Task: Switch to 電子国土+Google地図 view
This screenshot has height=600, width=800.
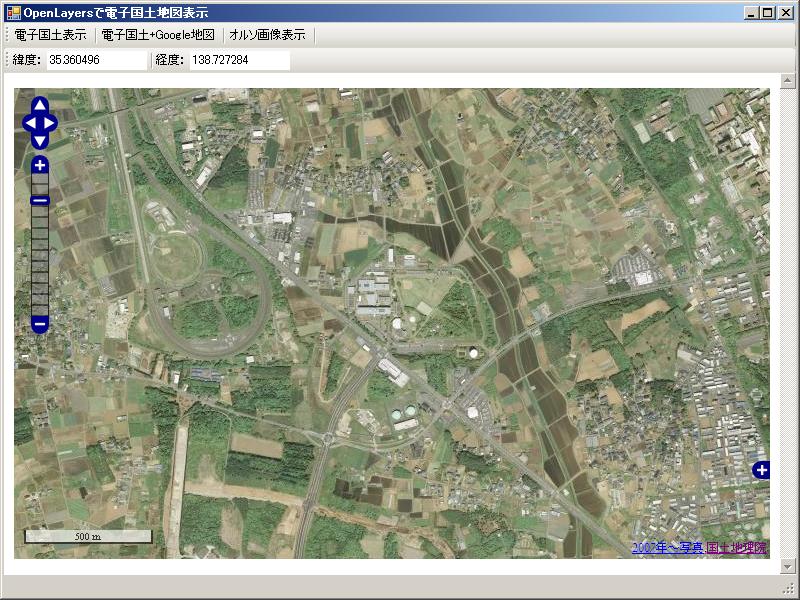Action: (158, 35)
